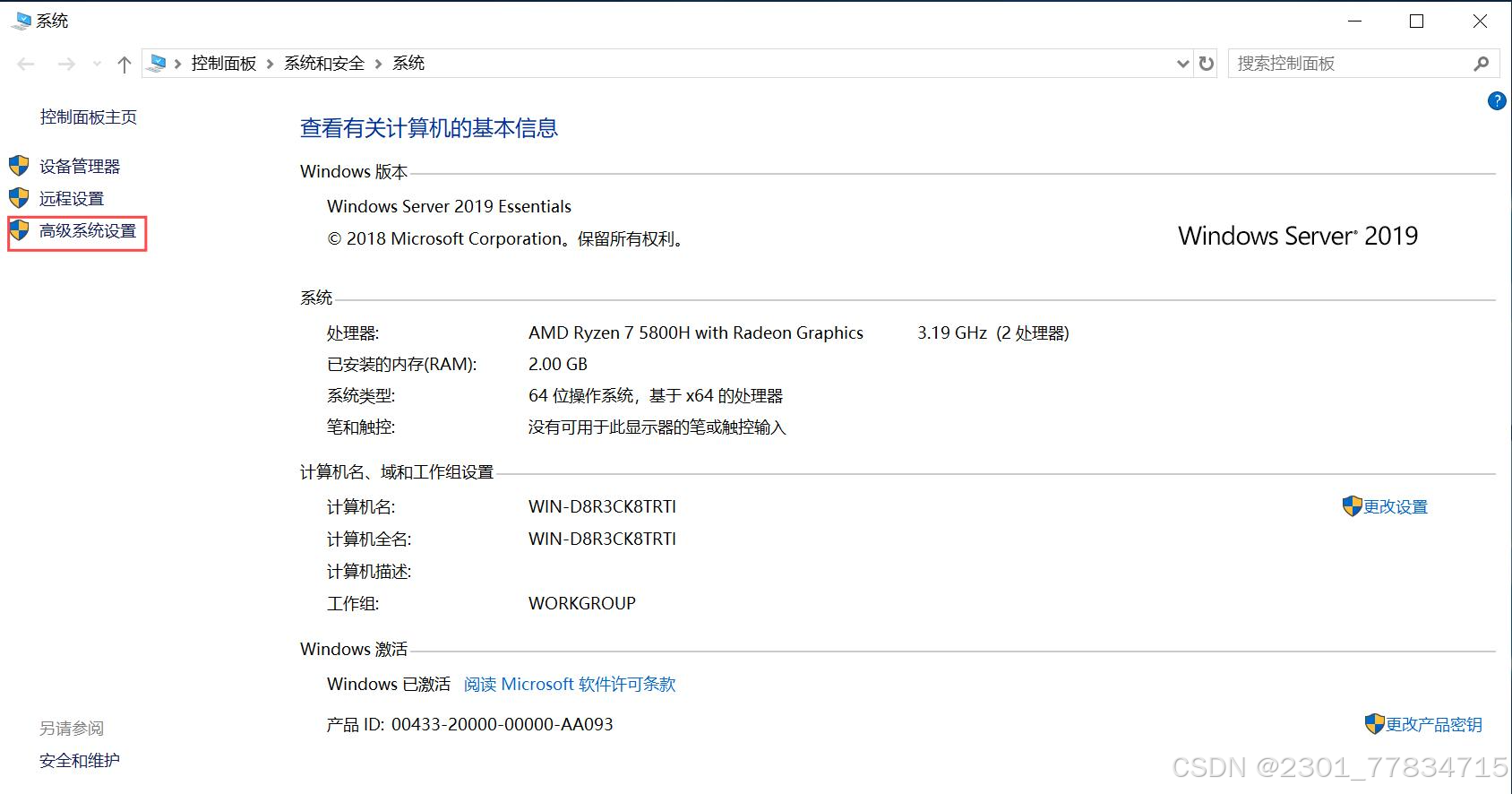Screen dimensions: 1512x794
Task: Open 阅读 Microsoft 软件许可条款 link
Action: [570, 685]
